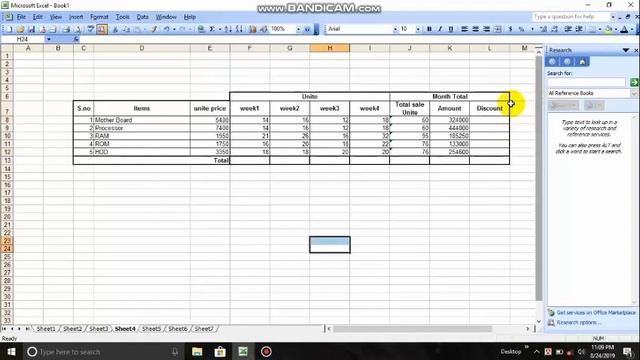Click the Excel Help icon
The height and width of the screenshot is (360, 640).
point(307,29)
